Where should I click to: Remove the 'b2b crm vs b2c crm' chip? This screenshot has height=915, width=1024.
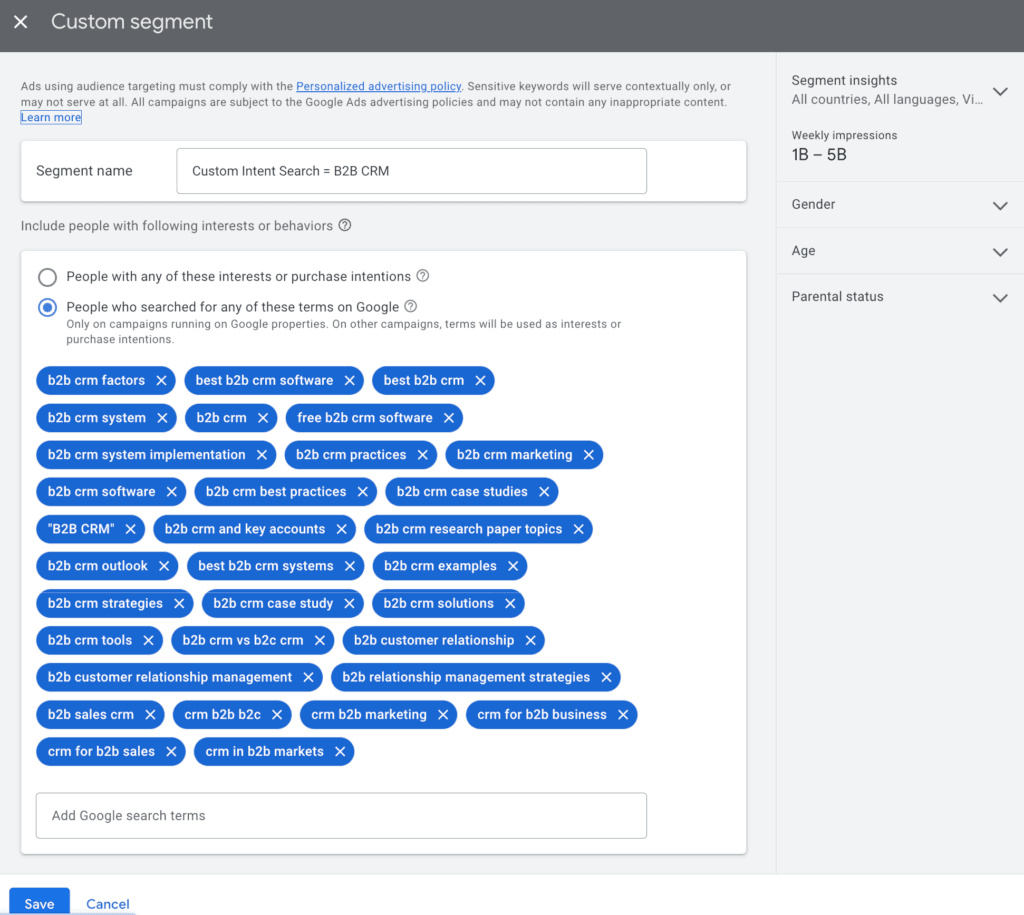point(319,640)
